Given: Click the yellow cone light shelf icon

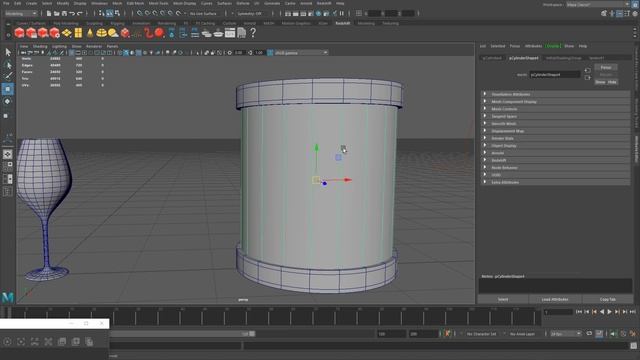Looking at the screenshot, I should pos(90,33).
